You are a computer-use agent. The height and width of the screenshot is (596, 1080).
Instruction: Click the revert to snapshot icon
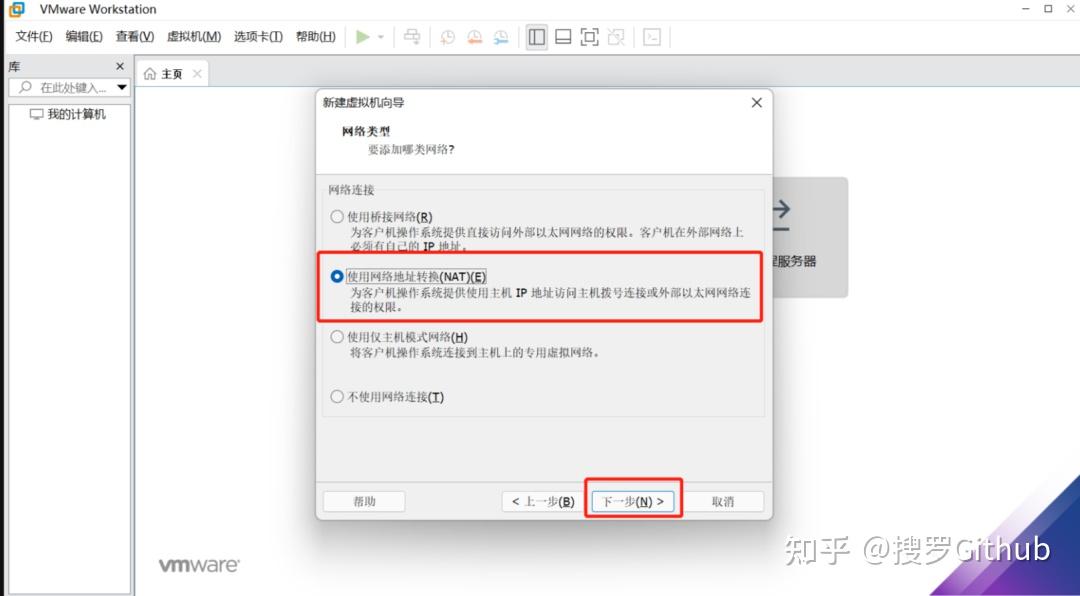475,37
